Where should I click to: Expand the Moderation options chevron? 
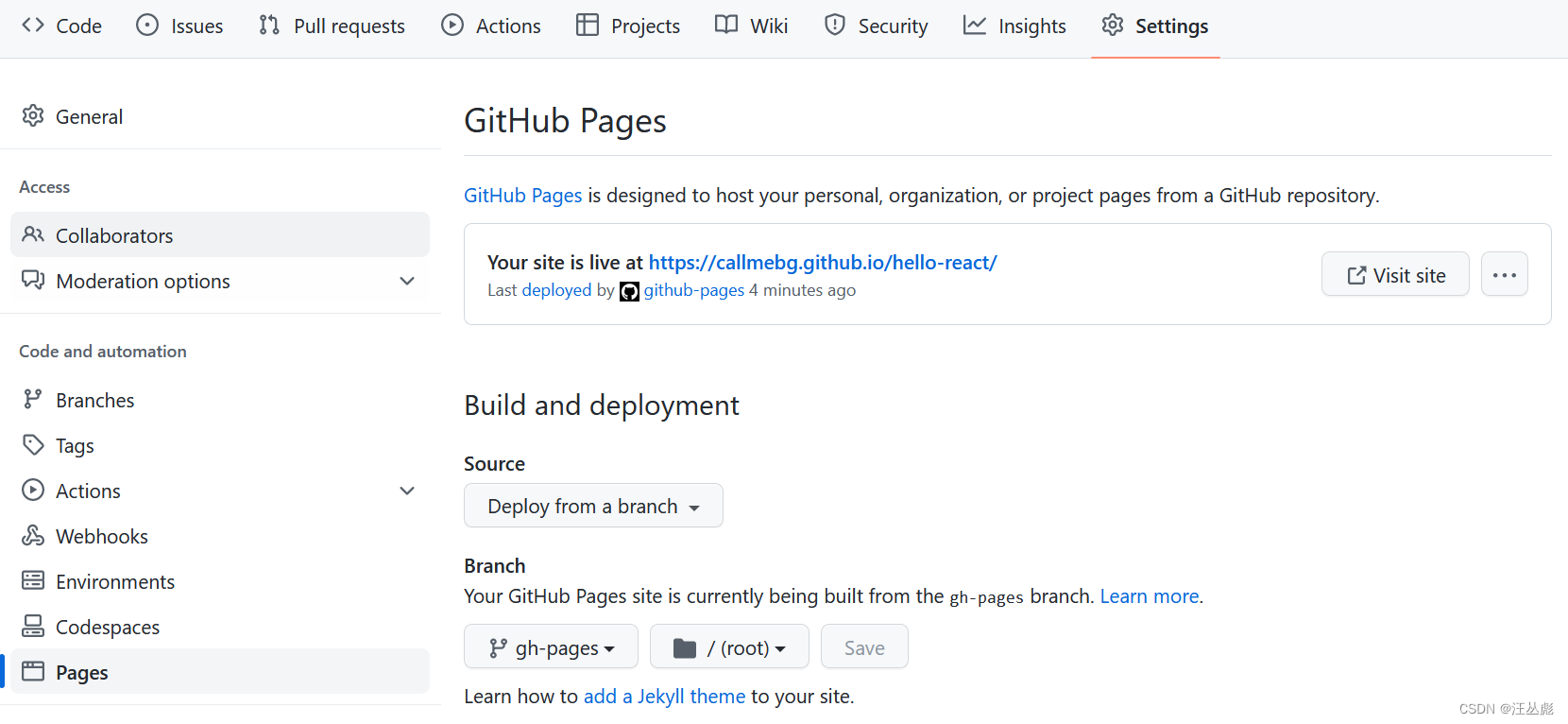coord(407,281)
